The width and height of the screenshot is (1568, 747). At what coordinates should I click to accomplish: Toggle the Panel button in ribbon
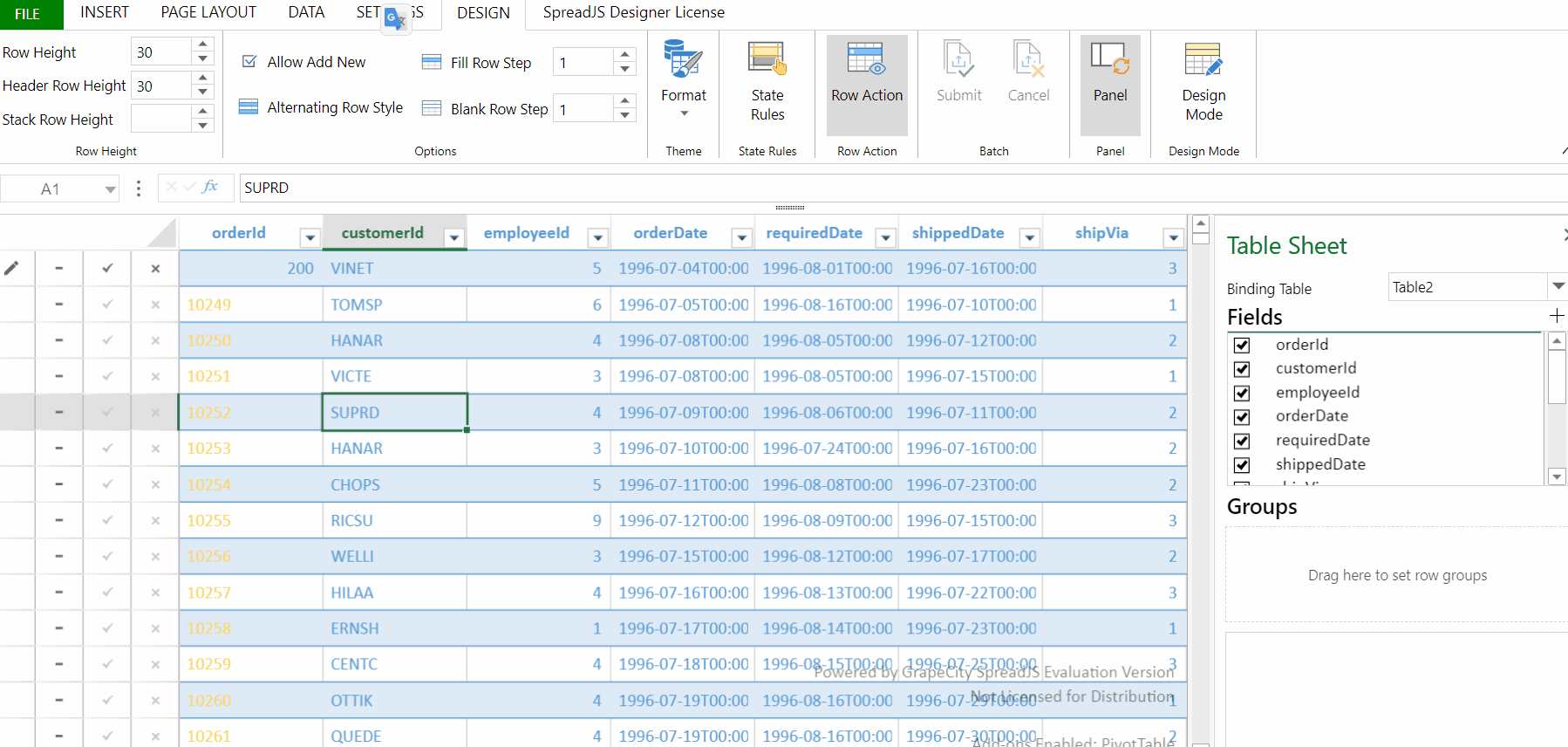tap(1109, 80)
